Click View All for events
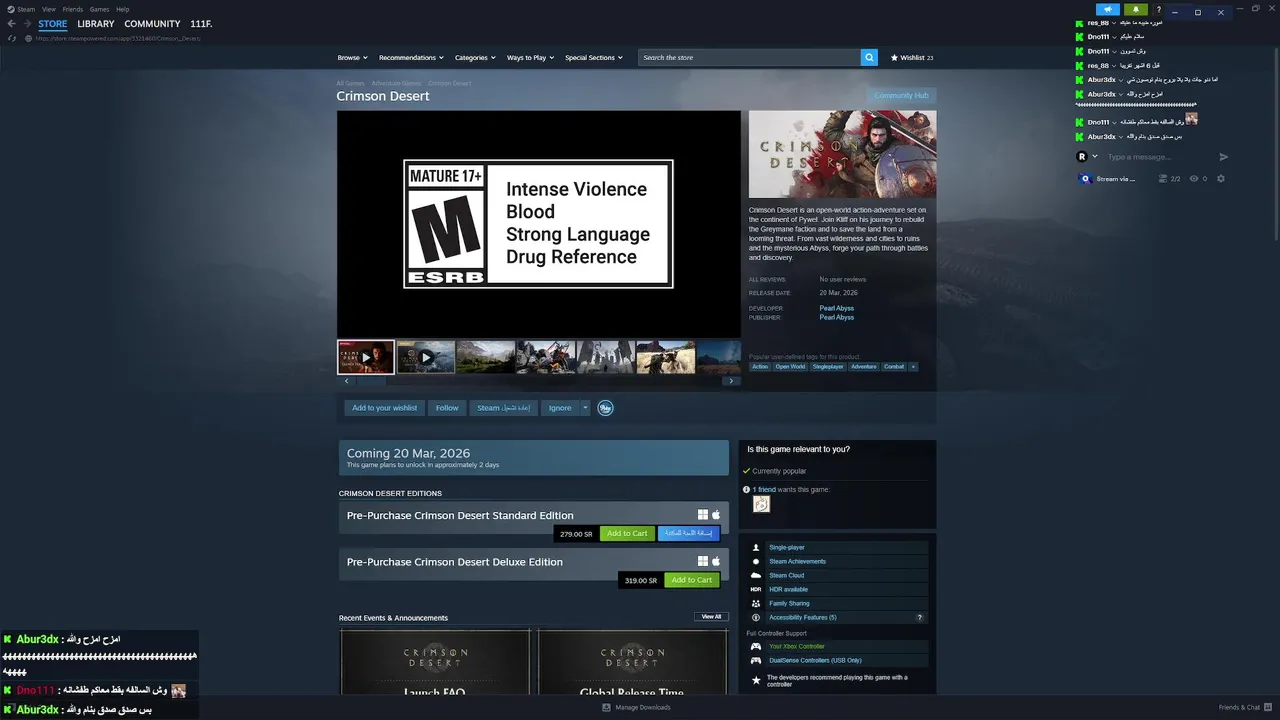This screenshot has width=1280, height=720. point(711,617)
